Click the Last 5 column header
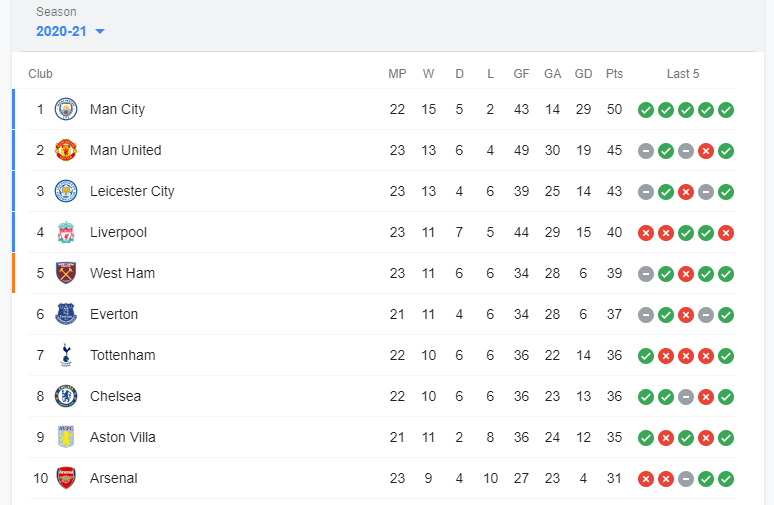Viewport: 774px width, 505px height. click(x=683, y=74)
